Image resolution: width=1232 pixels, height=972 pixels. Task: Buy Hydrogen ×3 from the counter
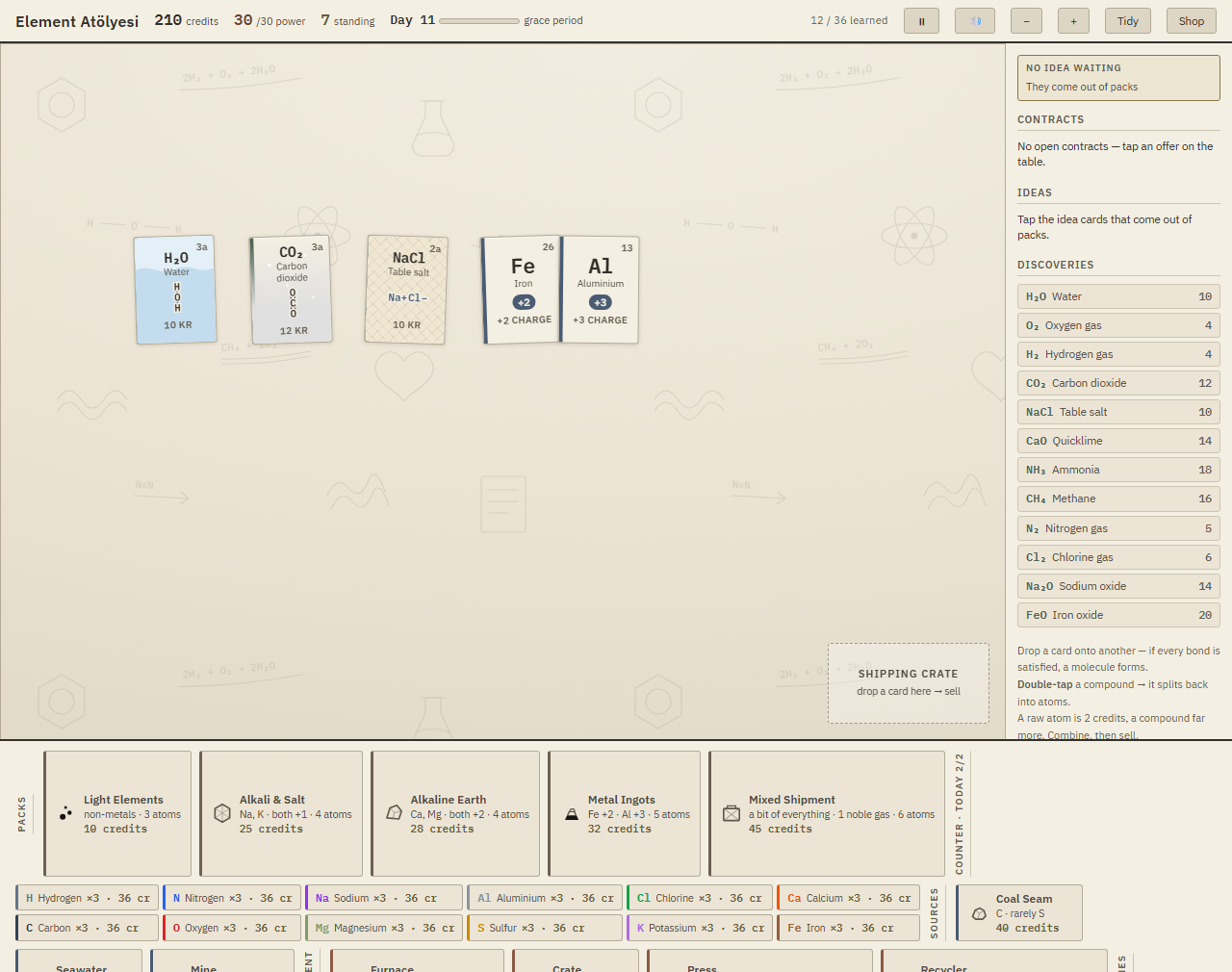coord(87,898)
